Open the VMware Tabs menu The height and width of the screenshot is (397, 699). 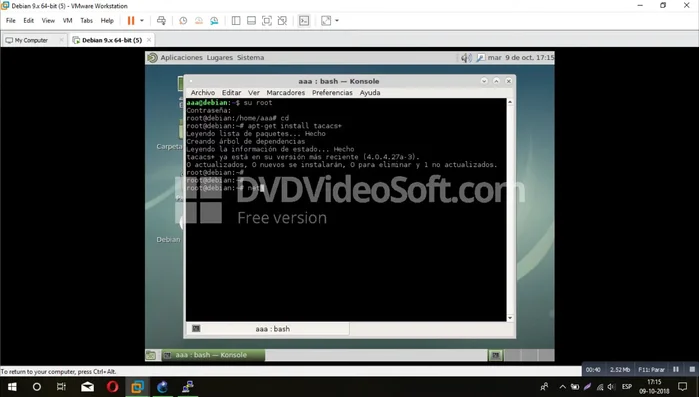86,20
